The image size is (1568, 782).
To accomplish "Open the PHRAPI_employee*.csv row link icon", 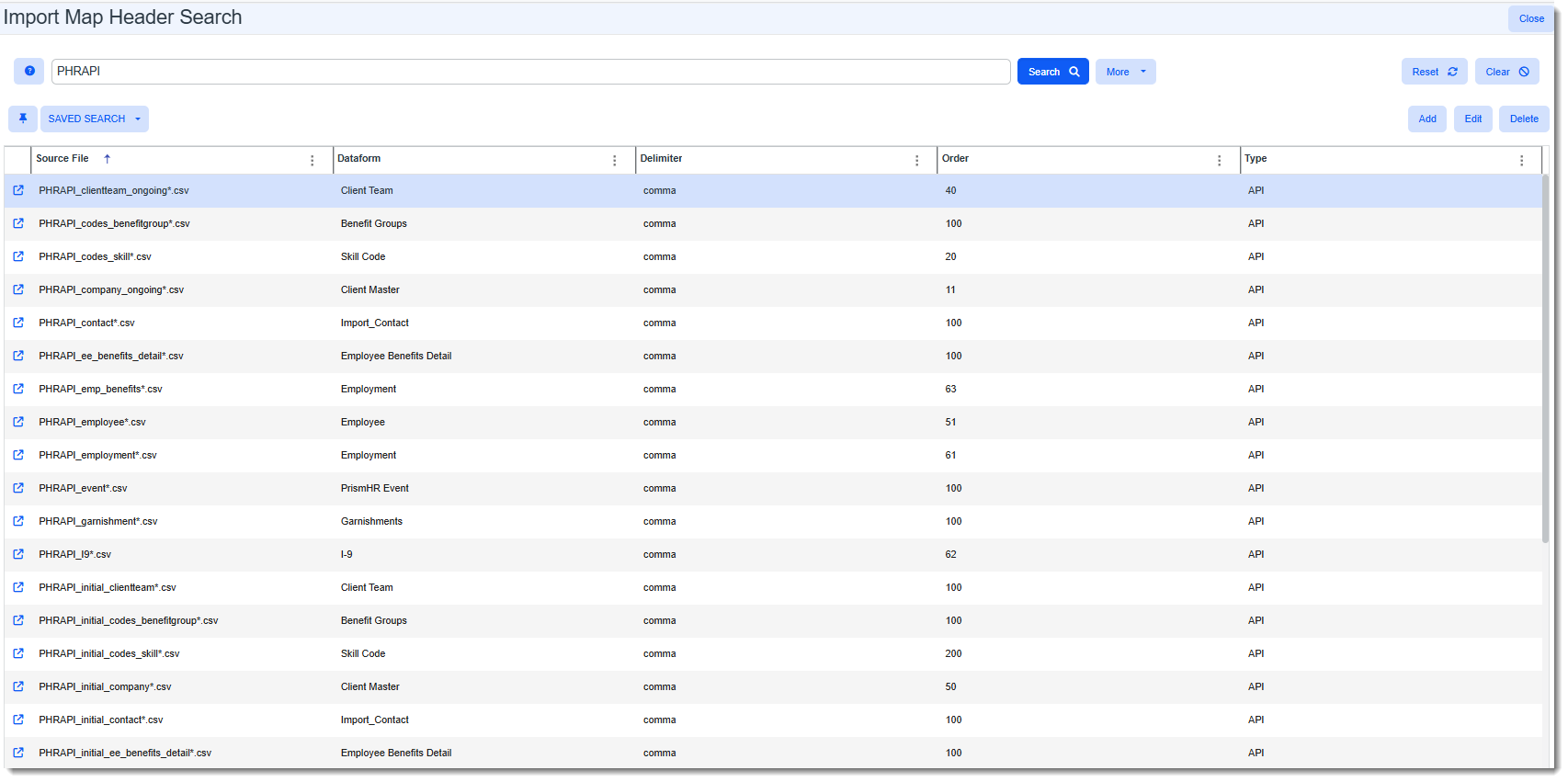I will [x=18, y=422].
